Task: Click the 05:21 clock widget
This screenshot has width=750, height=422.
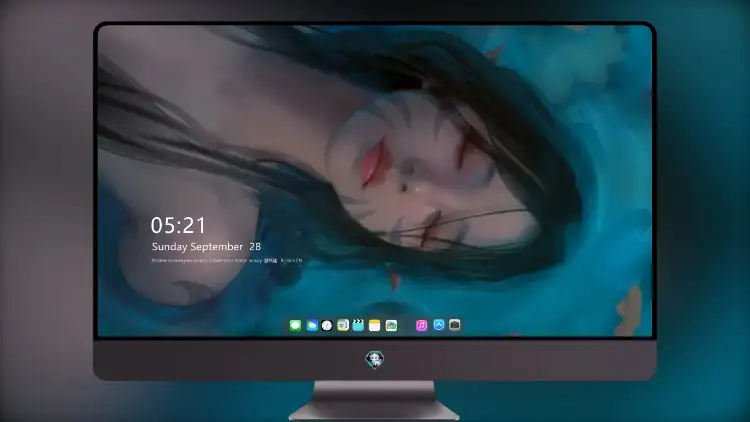Action: point(178,225)
